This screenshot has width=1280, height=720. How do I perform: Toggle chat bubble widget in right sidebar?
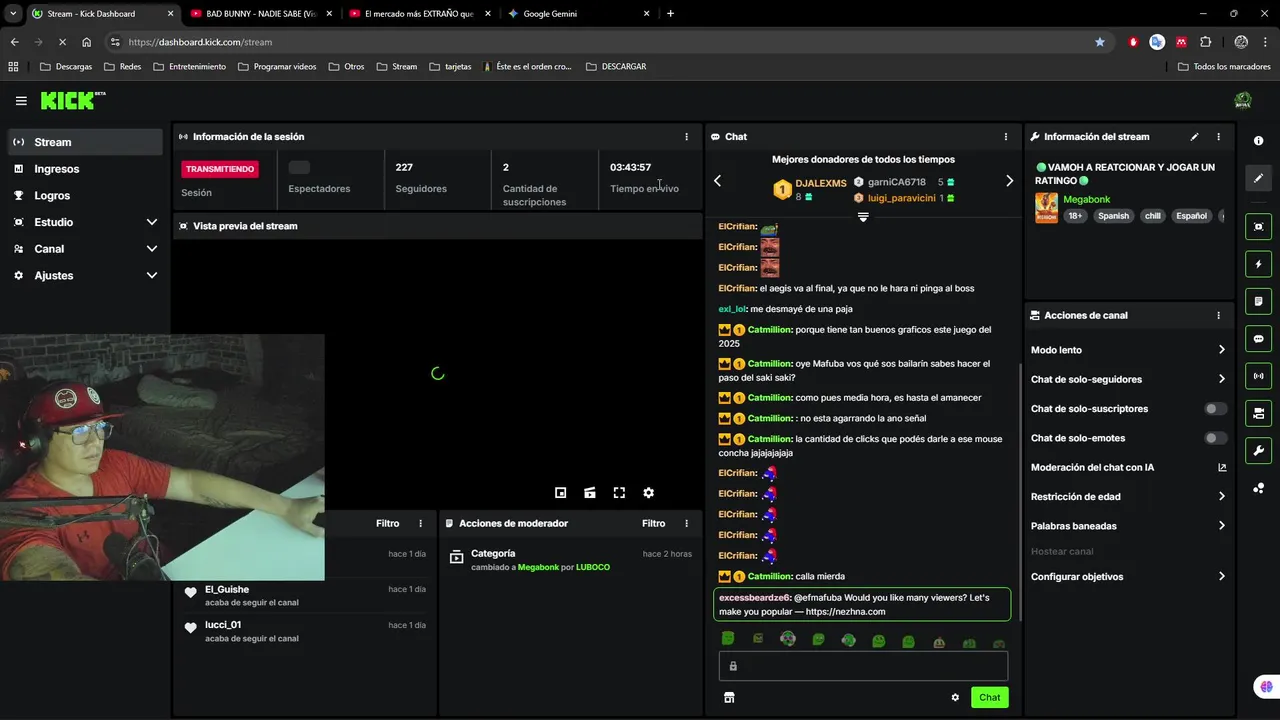click(x=1258, y=339)
